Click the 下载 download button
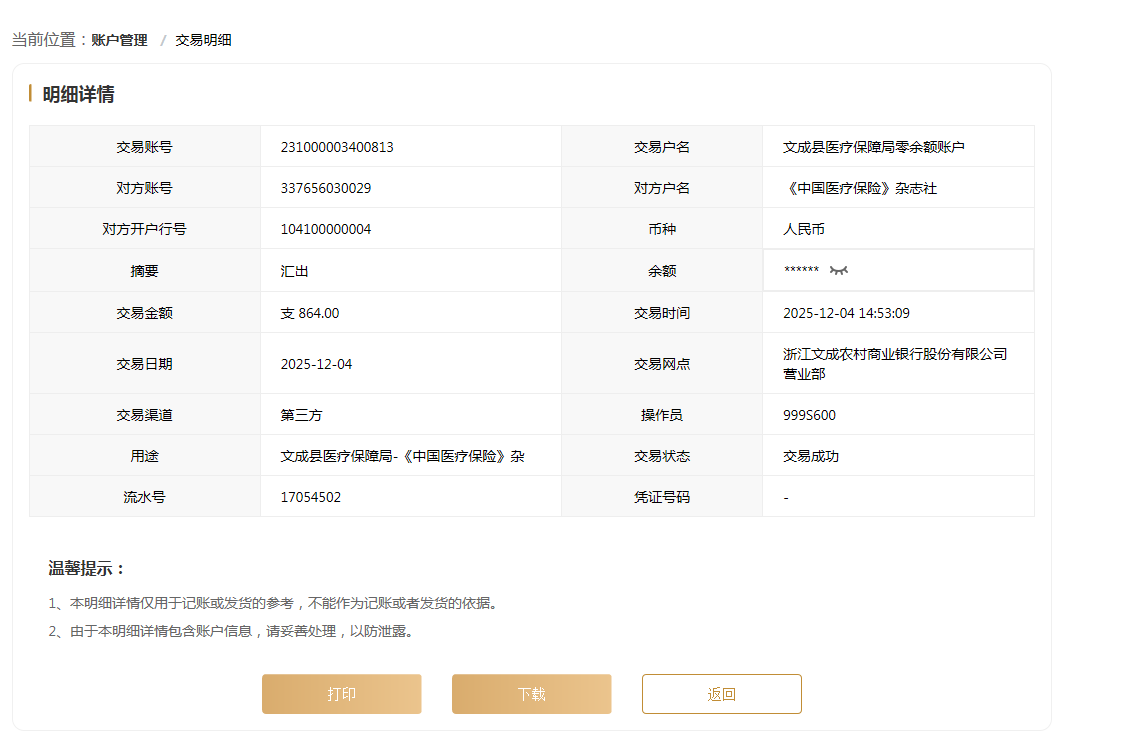Viewport: 1144px width, 747px height. tap(531, 694)
